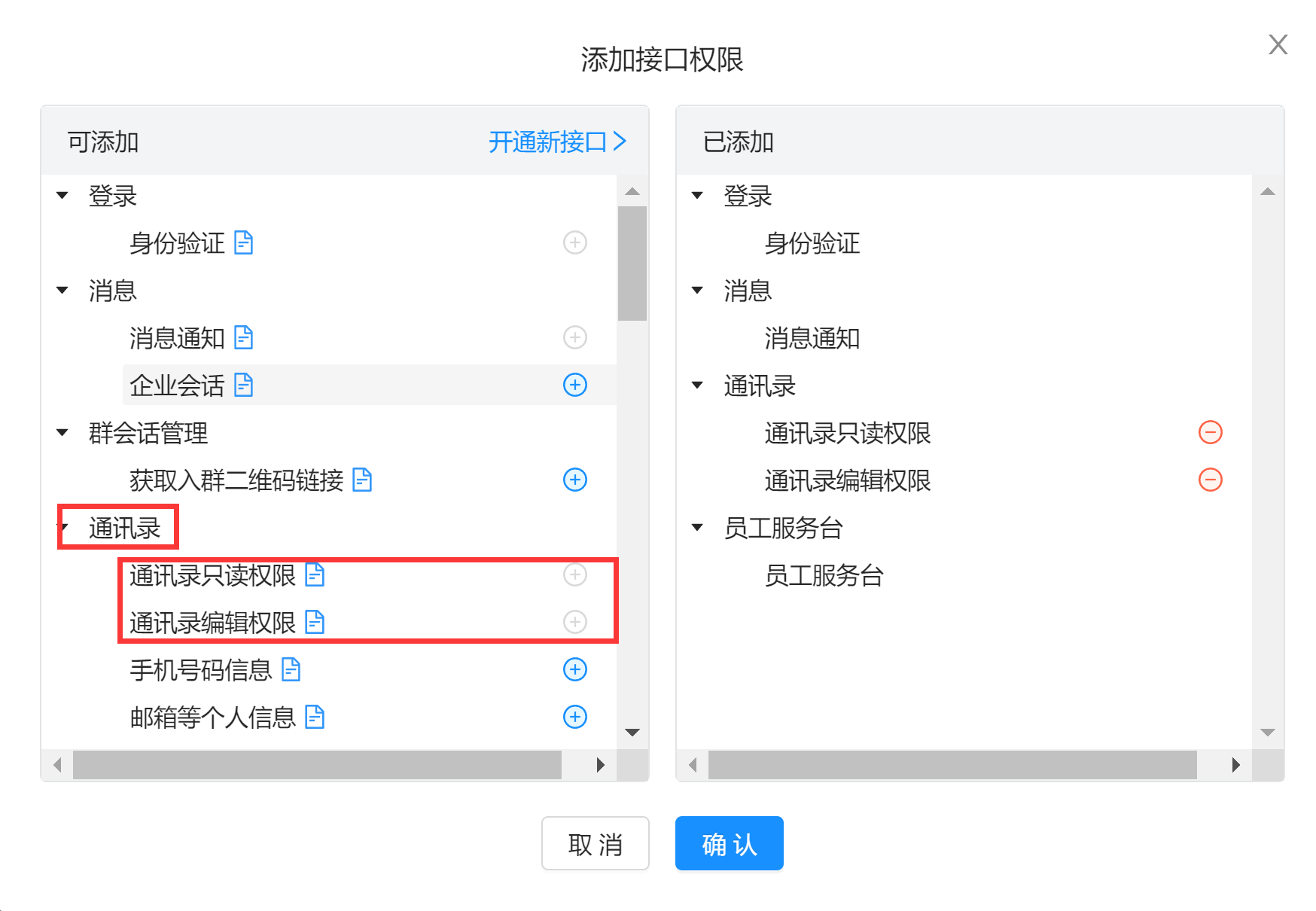This screenshot has width=1316, height=911.
Task: Collapse the 消息 group in 已添加 panel
Action: coord(697,290)
